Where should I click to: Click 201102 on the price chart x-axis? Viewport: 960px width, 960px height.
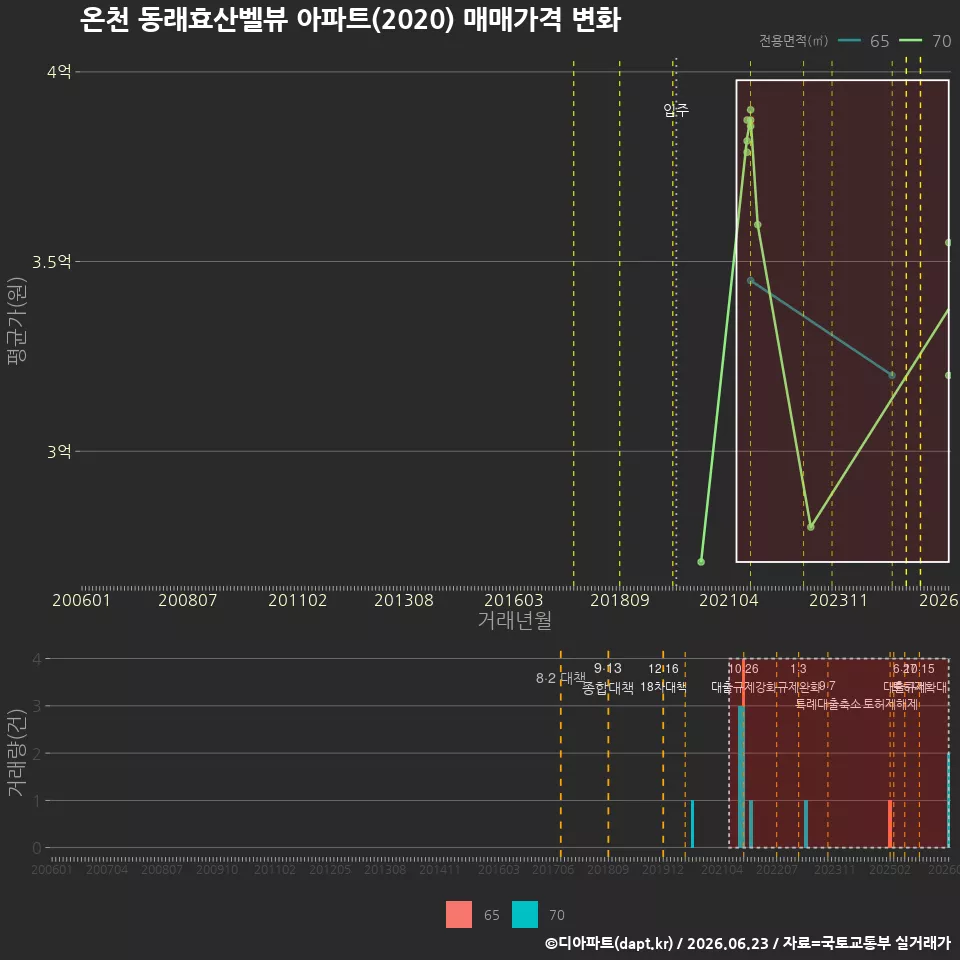(x=298, y=600)
